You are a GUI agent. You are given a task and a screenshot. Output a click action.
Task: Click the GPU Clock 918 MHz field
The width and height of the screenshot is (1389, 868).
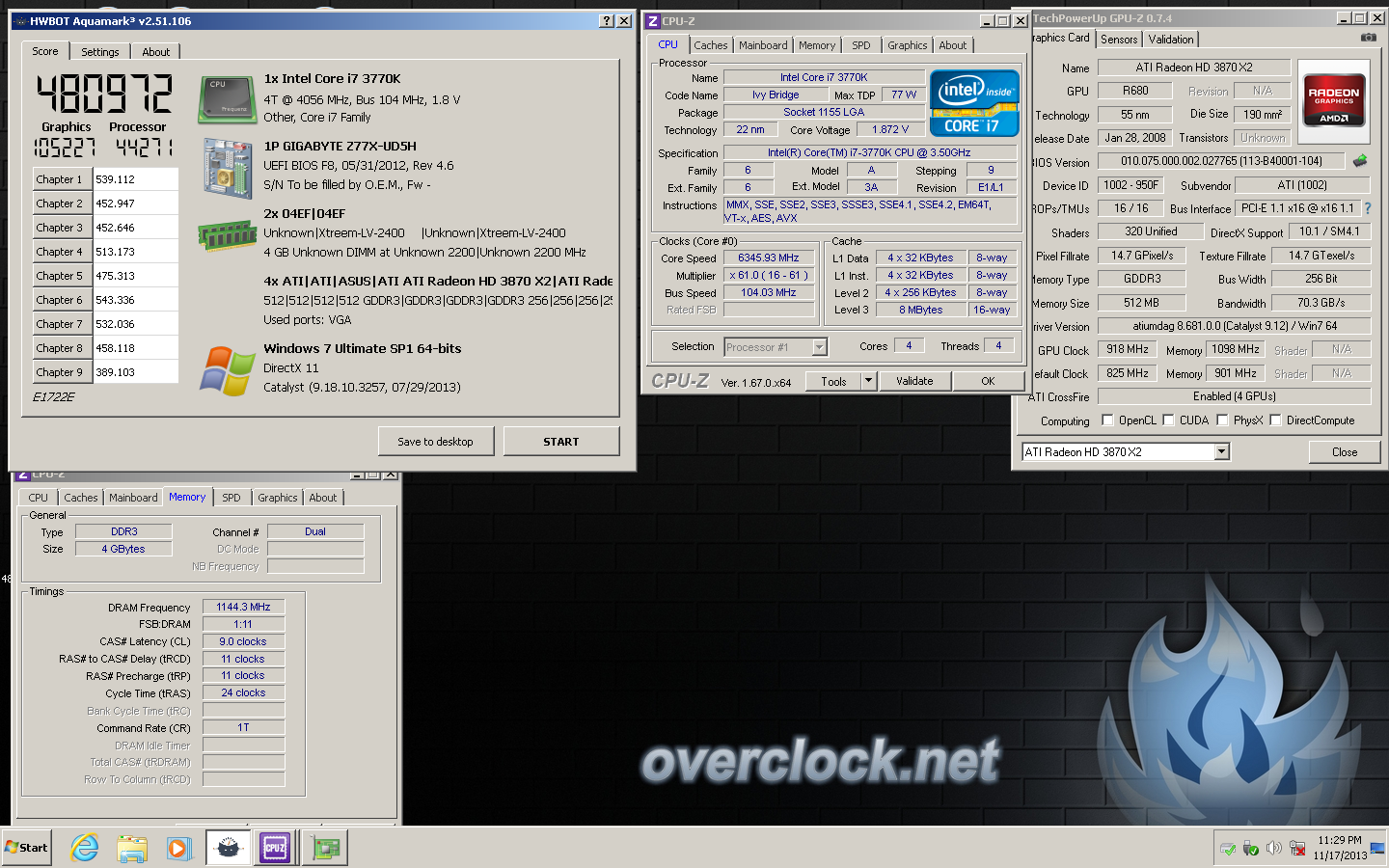click(1128, 349)
